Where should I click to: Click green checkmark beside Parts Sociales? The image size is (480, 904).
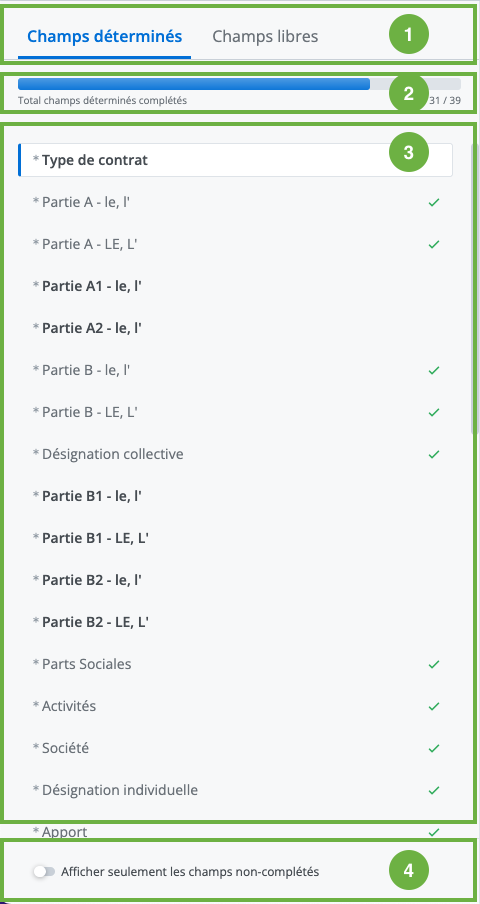pyautogui.click(x=434, y=664)
